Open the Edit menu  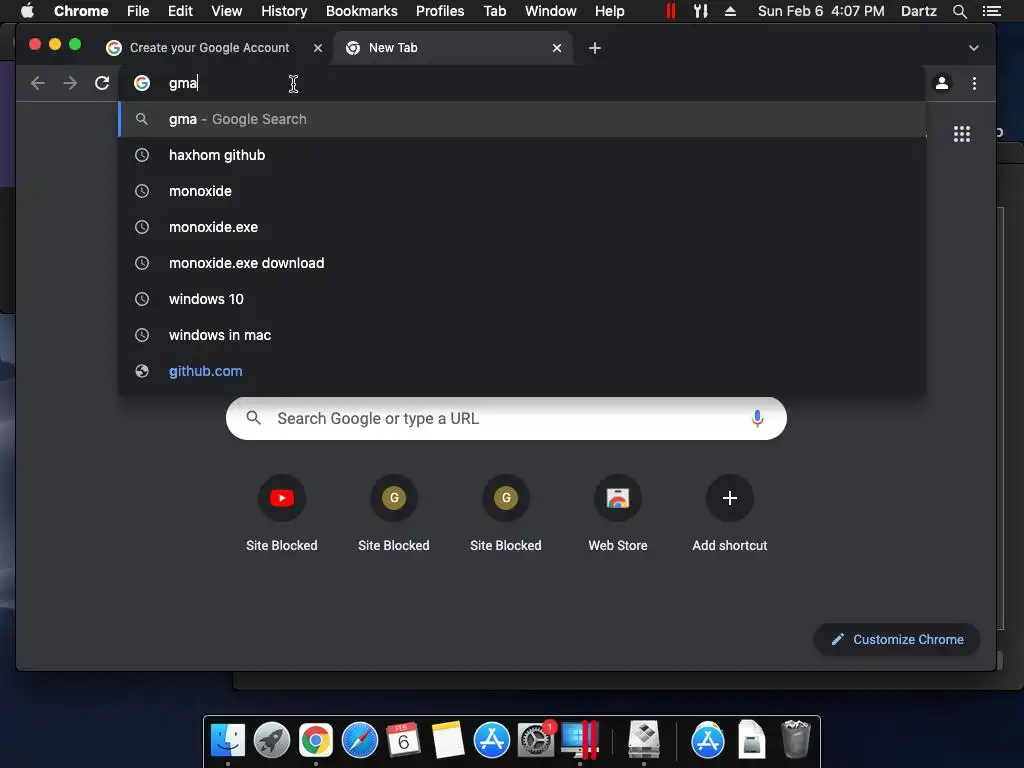click(x=180, y=11)
